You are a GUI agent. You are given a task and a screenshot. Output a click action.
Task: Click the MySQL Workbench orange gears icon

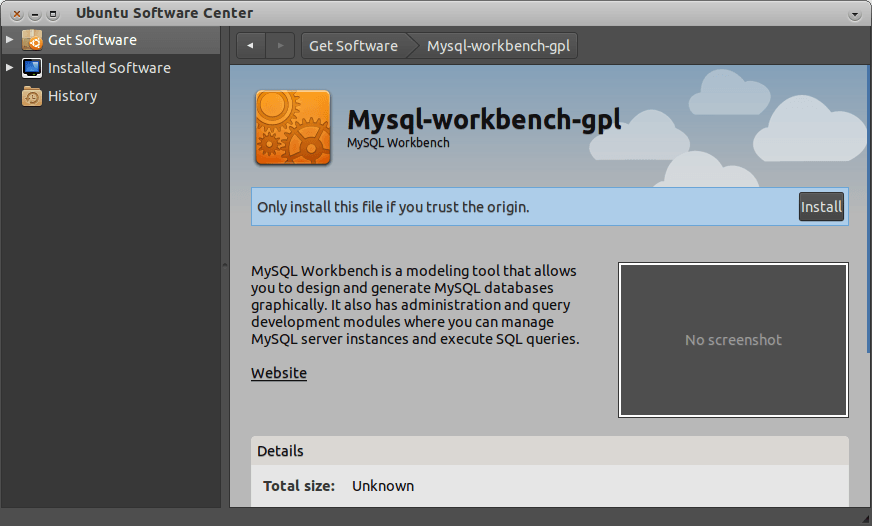click(x=293, y=127)
